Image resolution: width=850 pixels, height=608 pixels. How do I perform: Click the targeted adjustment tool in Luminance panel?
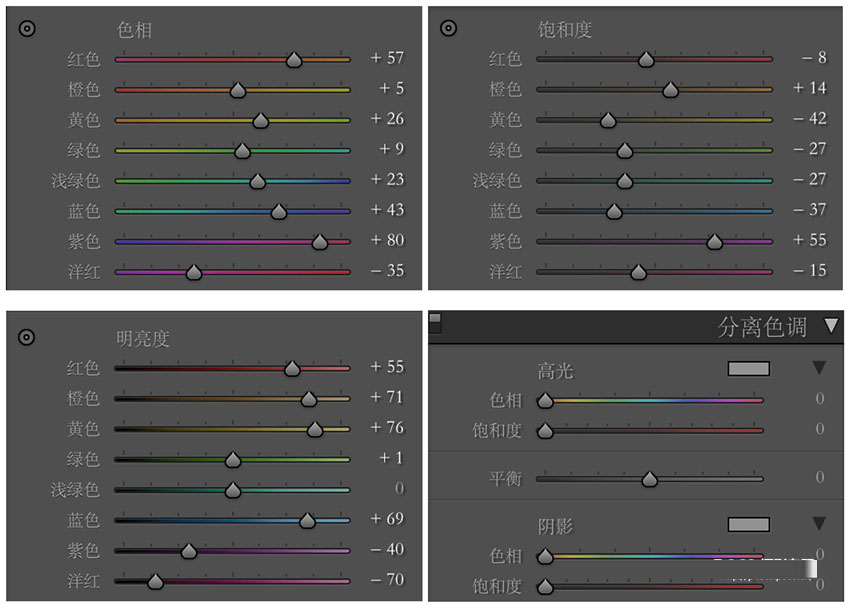point(27,338)
